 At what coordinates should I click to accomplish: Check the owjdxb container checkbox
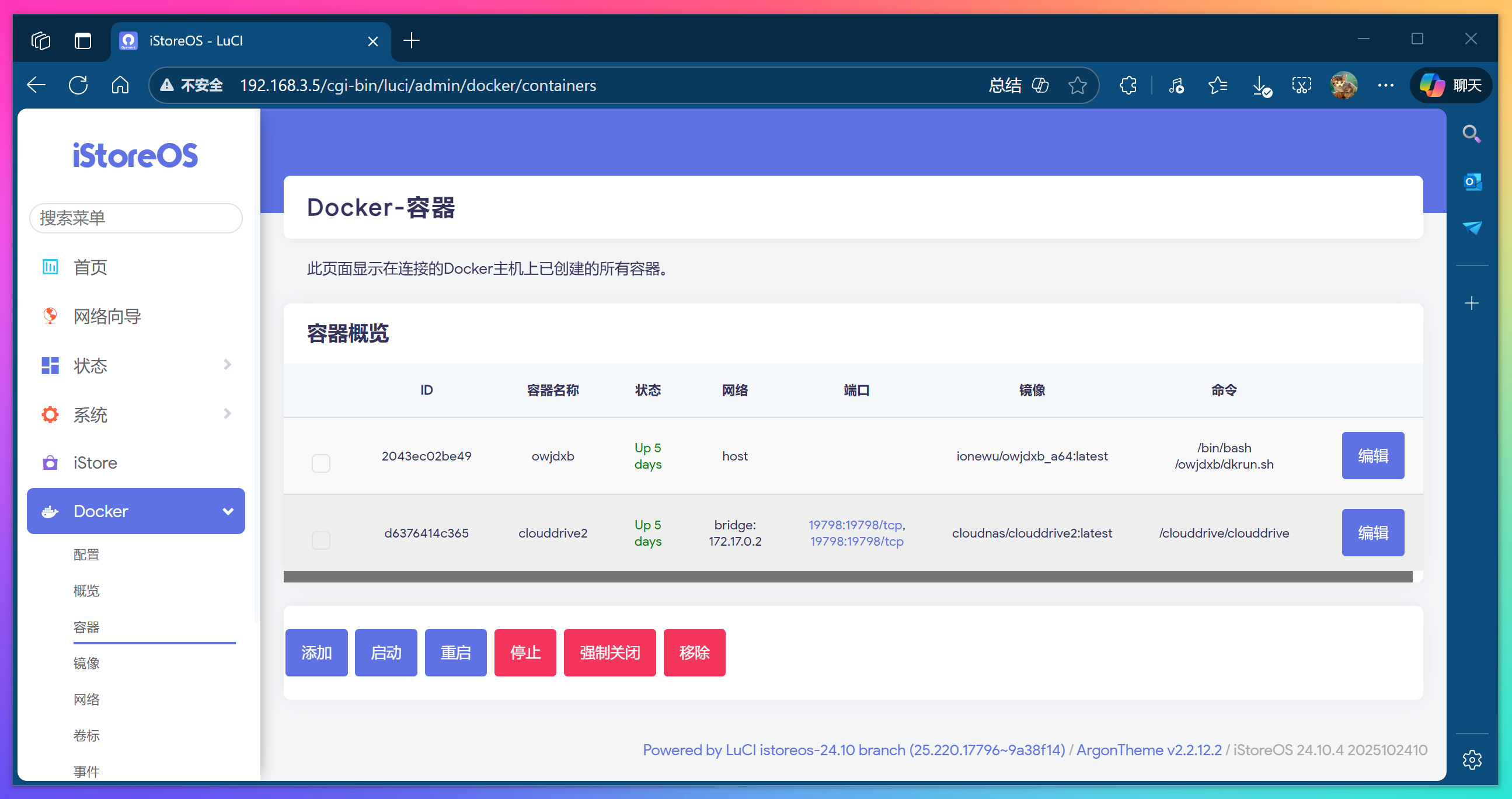(x=321, y=462)
